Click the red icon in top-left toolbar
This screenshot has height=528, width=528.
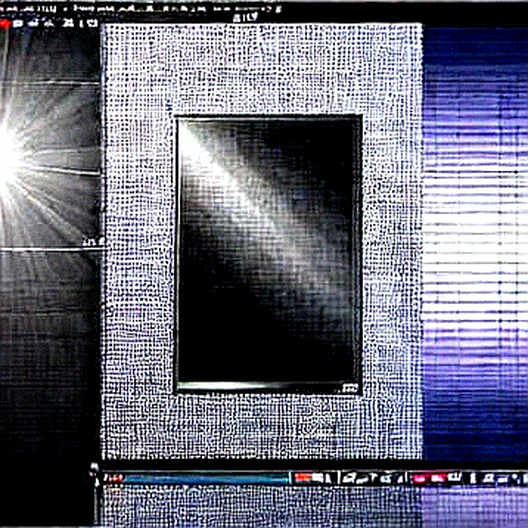(x=5, y=24)
